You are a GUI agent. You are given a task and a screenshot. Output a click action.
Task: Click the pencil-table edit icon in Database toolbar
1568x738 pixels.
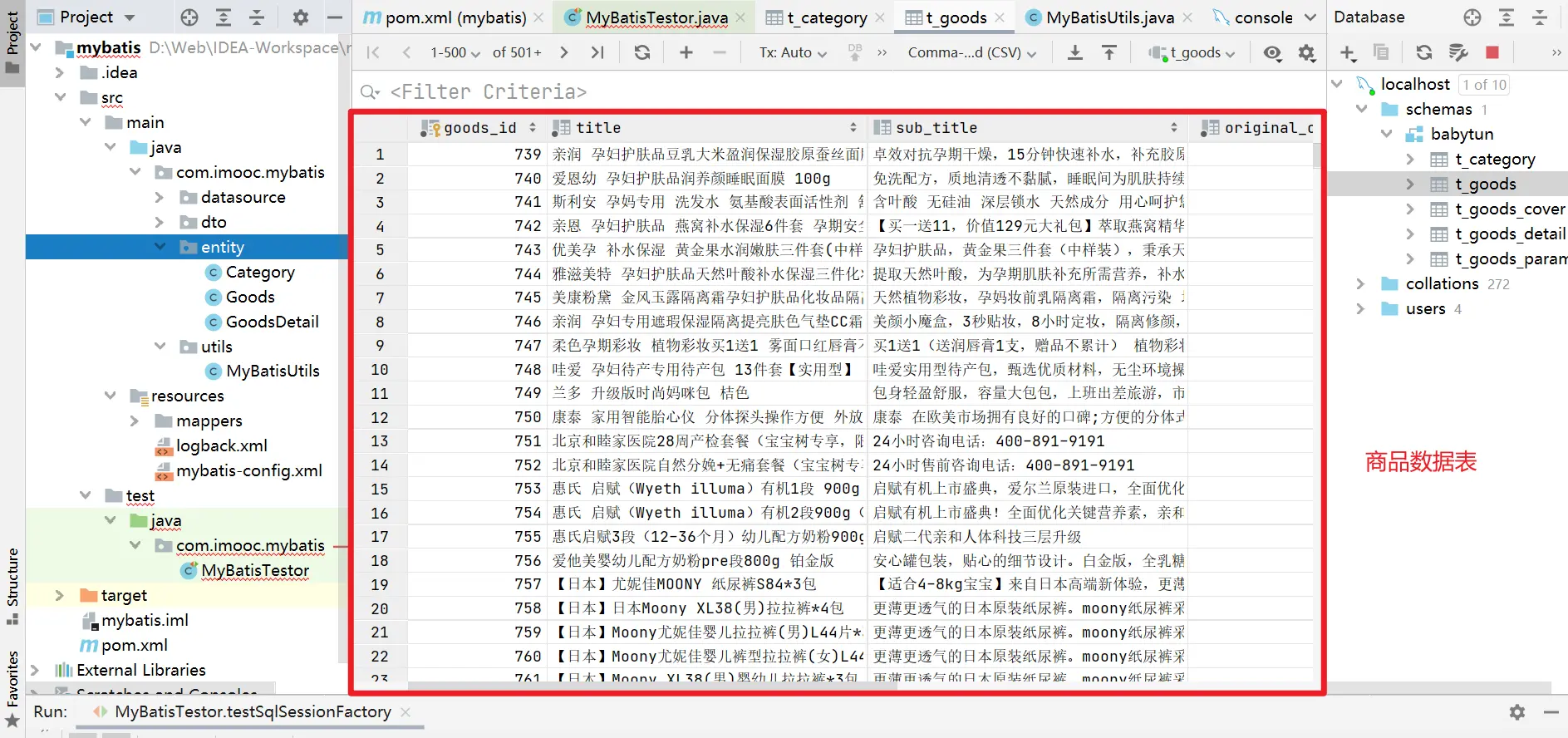point(1458,52)
